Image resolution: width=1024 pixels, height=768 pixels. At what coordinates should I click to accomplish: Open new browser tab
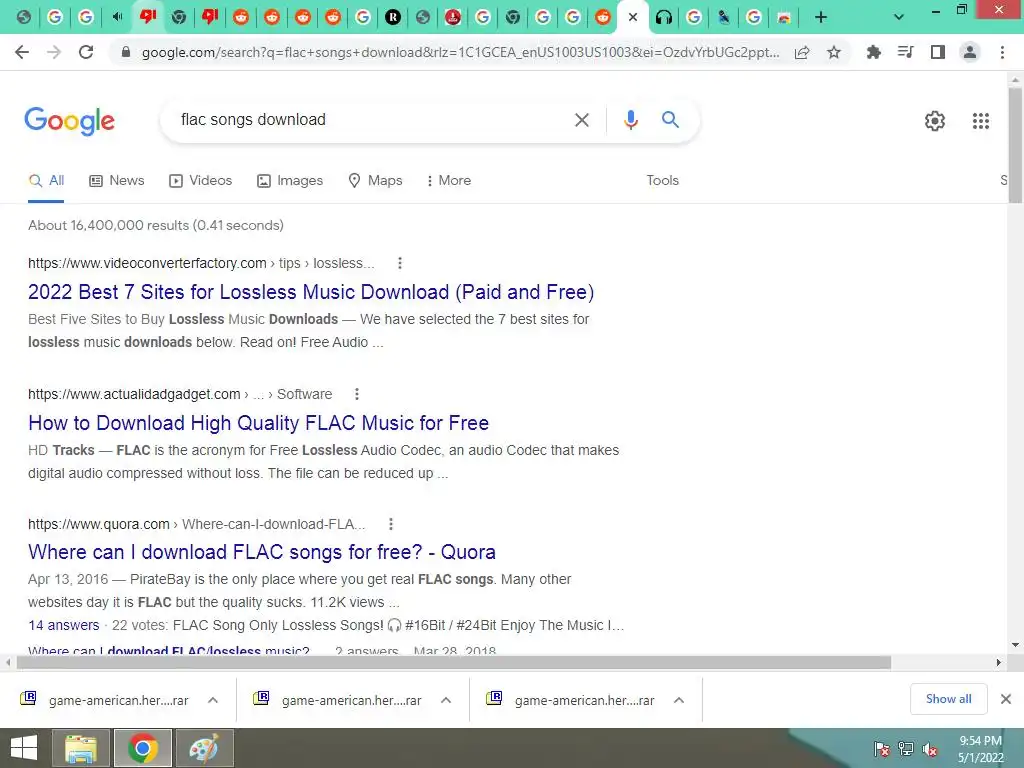[821, 18]
